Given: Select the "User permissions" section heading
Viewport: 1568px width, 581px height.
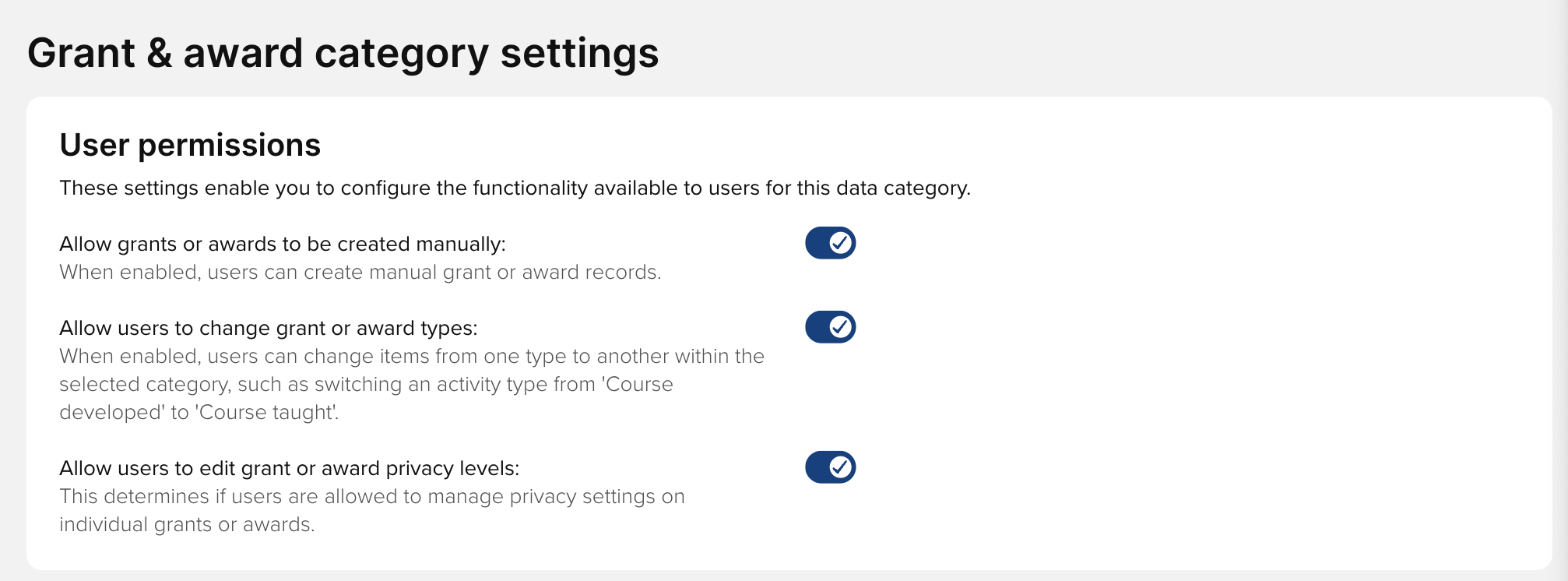Looking at the screenshot, I should tap(190, 145).
